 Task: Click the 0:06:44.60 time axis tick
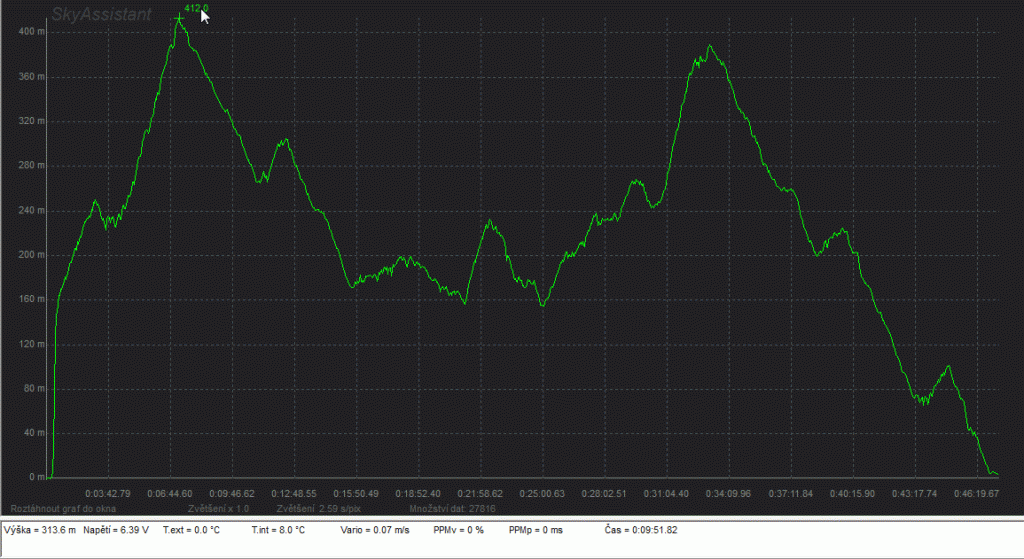coord(170,494)
